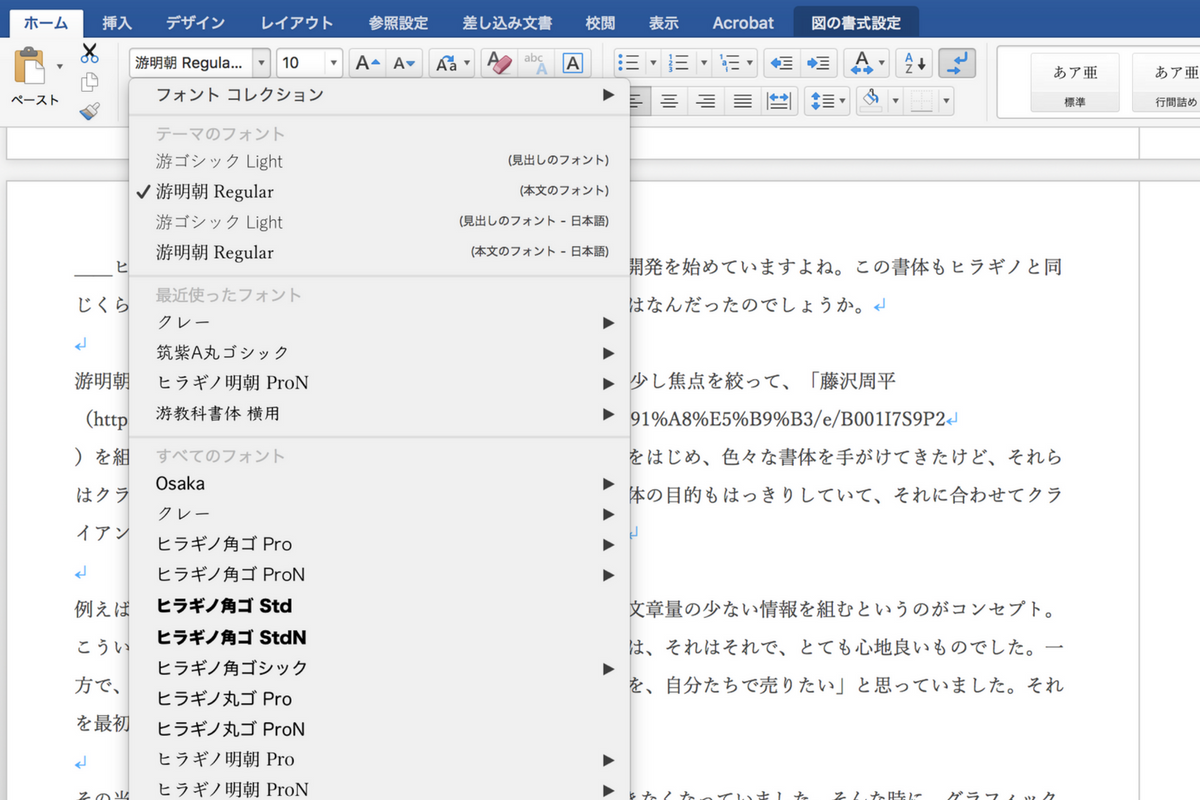
Task: Click the increase indent icon
Action: click(818, 63)
